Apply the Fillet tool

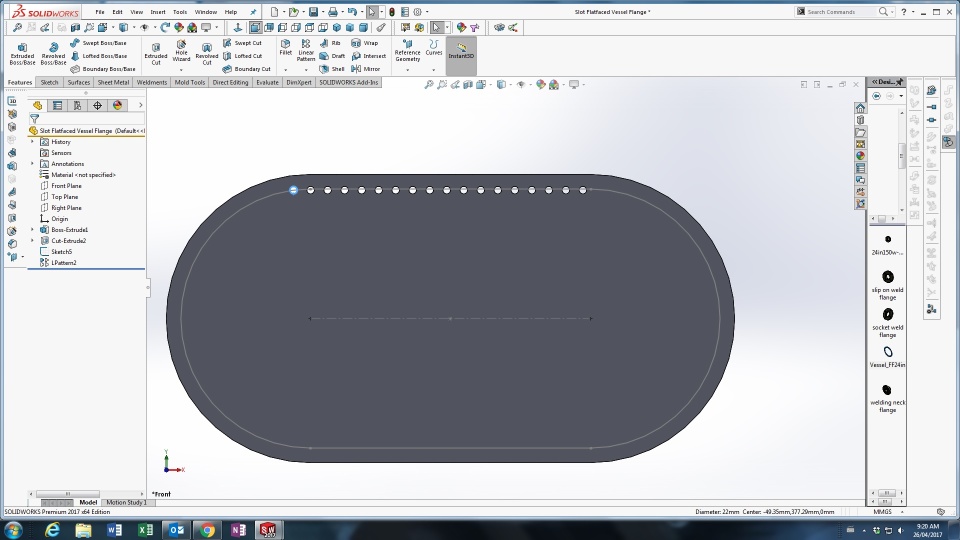[285, 48]
